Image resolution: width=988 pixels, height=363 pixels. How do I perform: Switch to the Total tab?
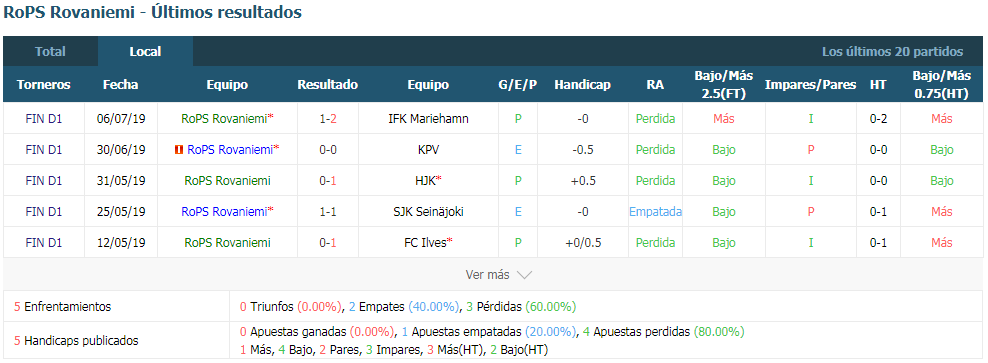pyautogui.click(x=50, y=52)
